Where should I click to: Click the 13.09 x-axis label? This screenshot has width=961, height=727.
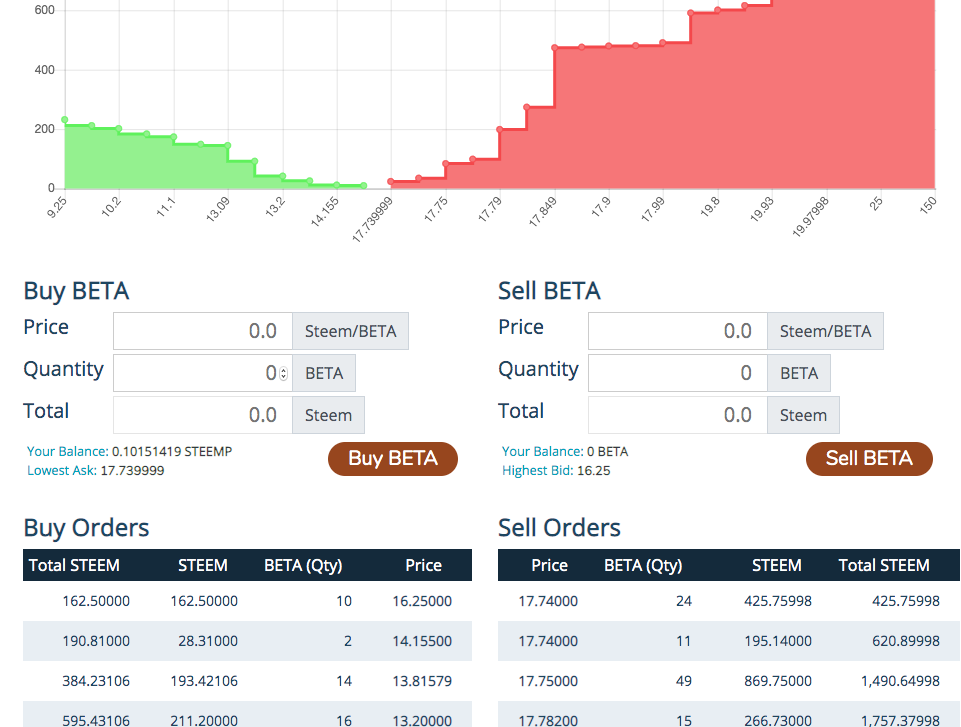pos(218,210)
